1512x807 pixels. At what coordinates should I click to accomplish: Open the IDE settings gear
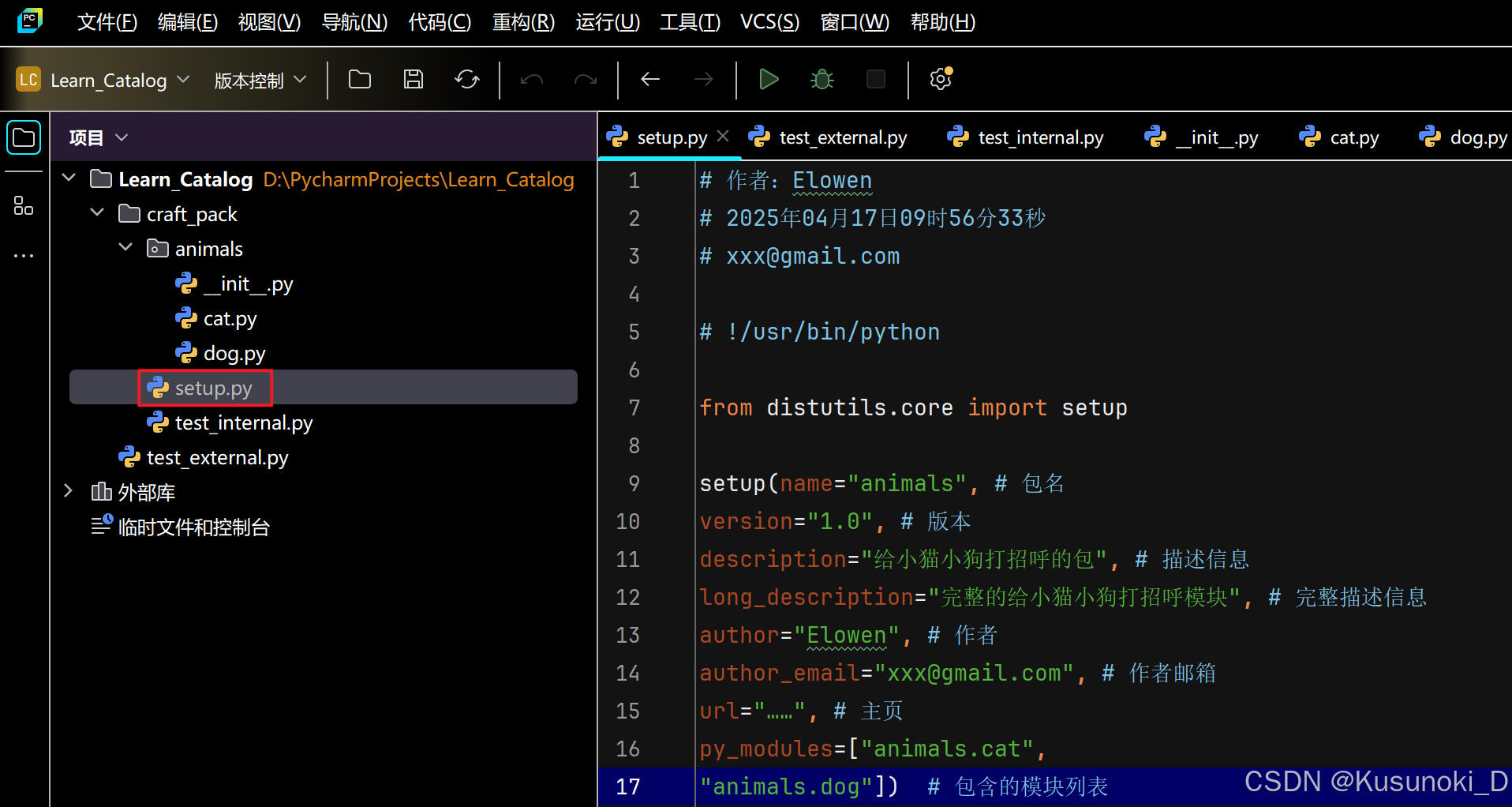[x=939, y=79]
